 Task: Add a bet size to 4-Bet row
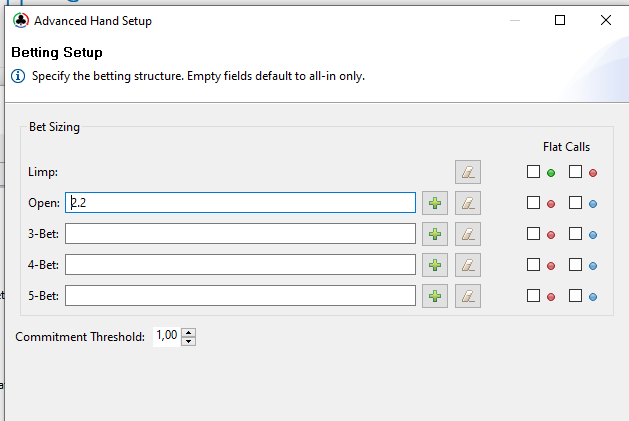click(x=435, y=265)
